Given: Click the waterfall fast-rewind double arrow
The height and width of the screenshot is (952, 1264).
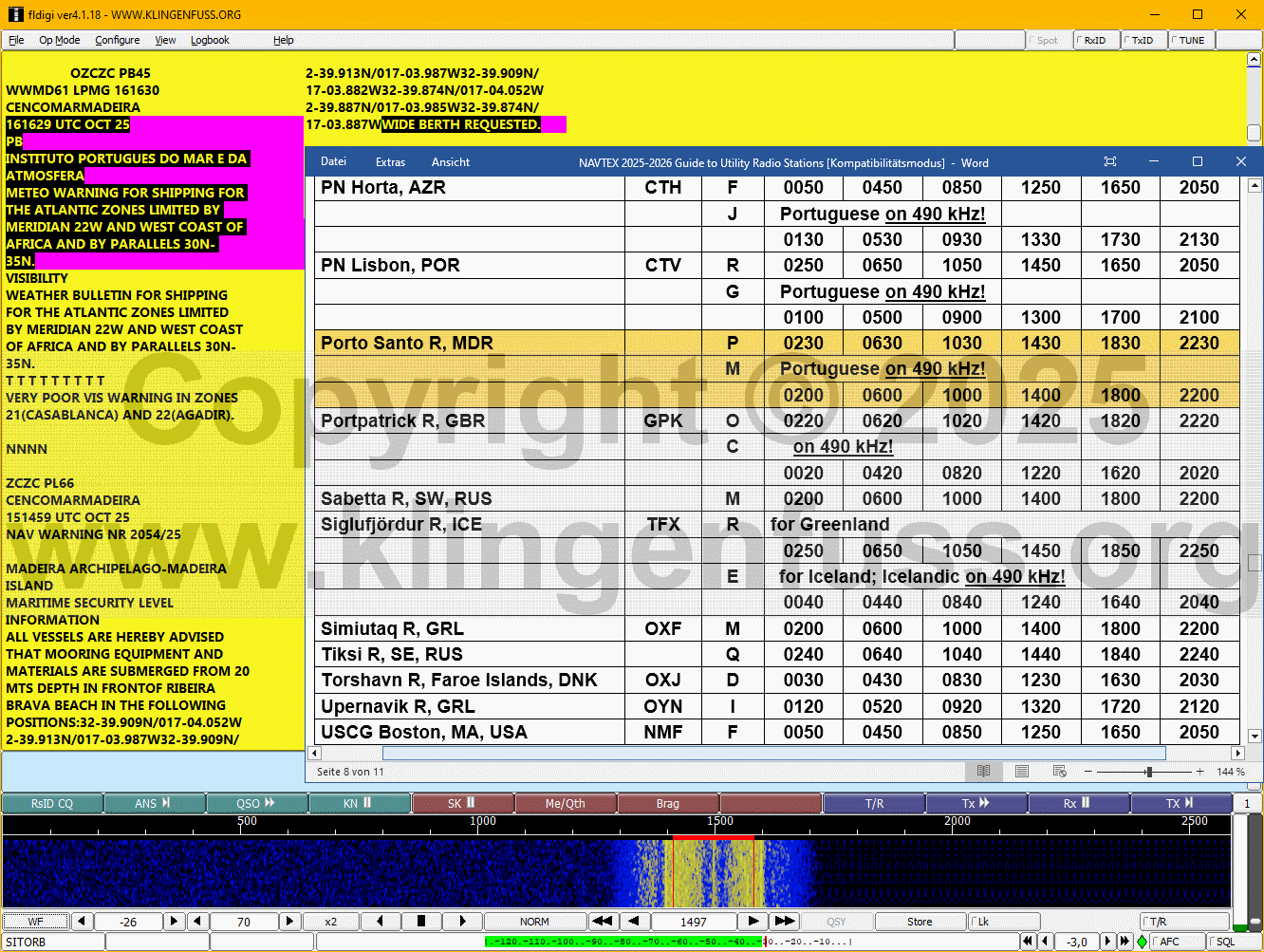Looking at the screenshot, I should (602, 921).
